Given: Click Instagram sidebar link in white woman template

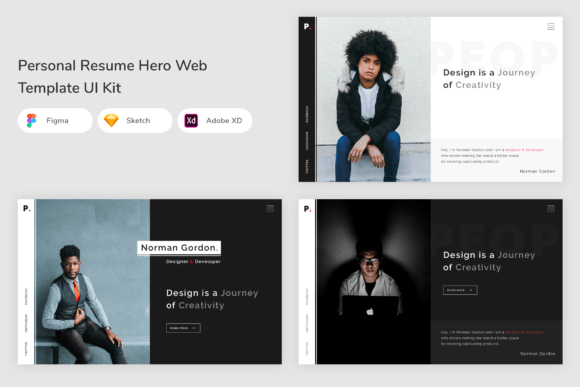Looking at the screenshot, I should coord(307,141).
